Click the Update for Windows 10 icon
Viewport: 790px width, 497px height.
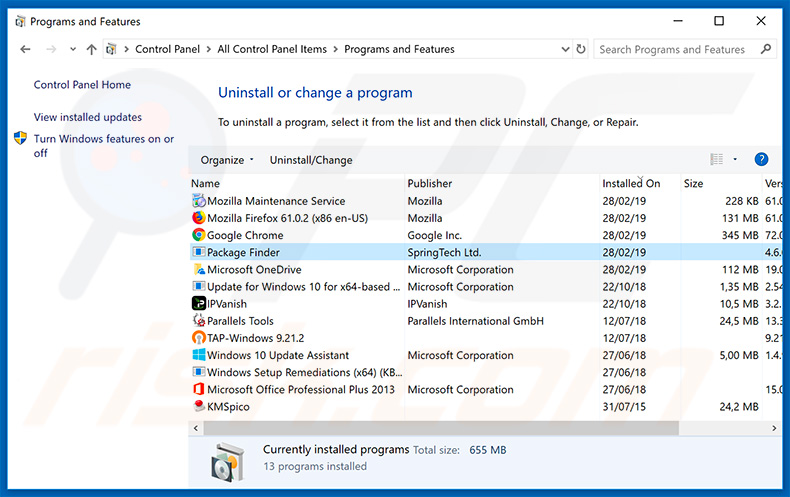[199, 286]
